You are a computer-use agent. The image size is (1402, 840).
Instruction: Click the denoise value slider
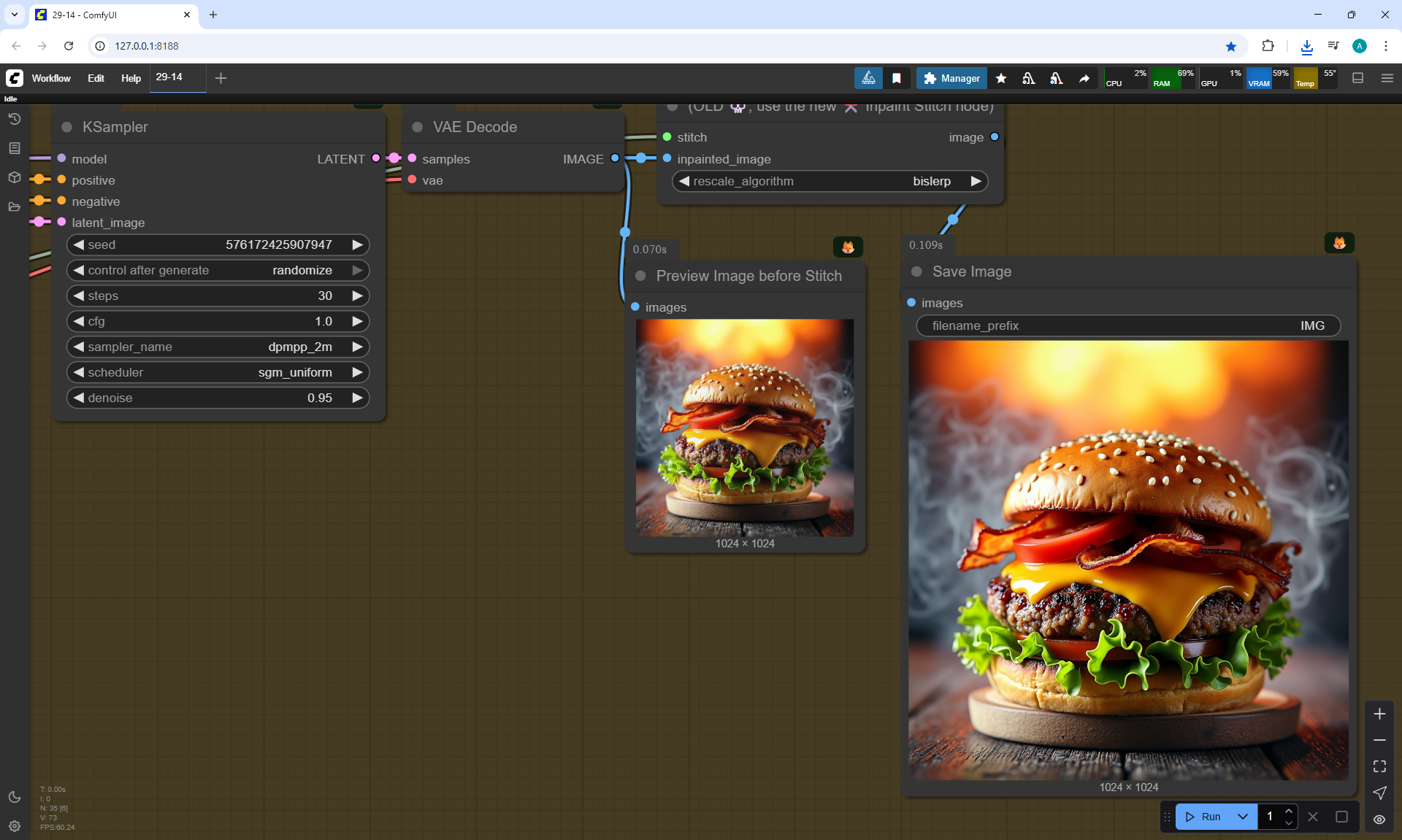tap(218, 398)
